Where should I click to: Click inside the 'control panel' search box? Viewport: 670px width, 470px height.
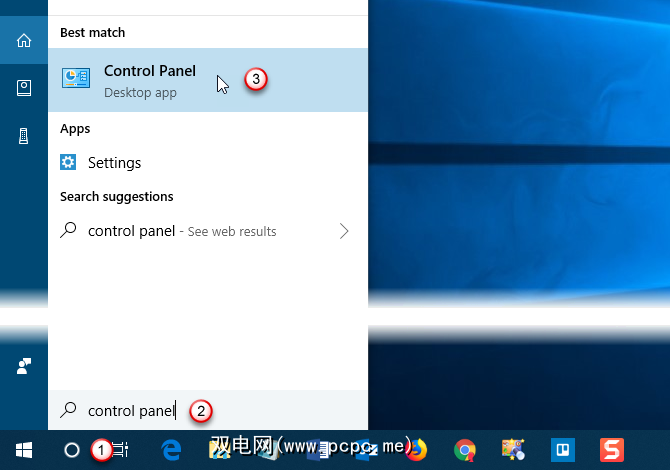tap(208, 410)
